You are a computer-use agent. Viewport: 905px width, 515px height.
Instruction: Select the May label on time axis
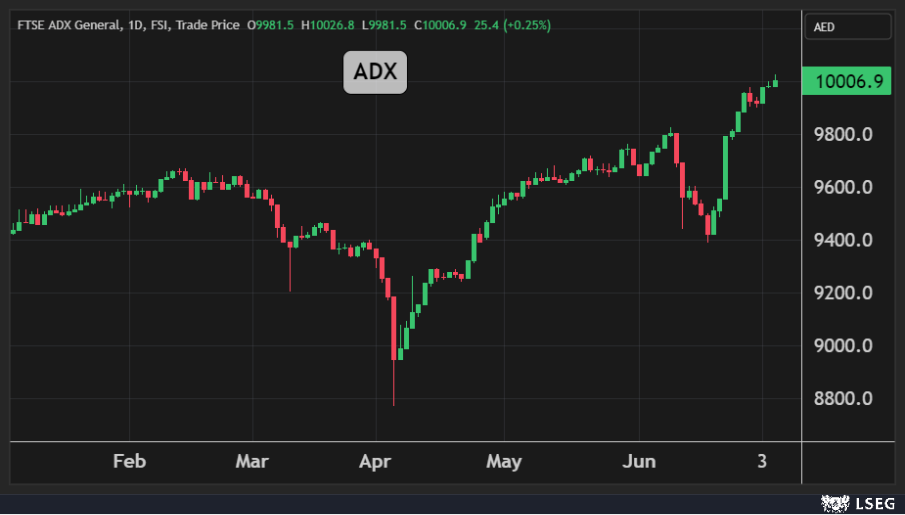click(504, 461)
